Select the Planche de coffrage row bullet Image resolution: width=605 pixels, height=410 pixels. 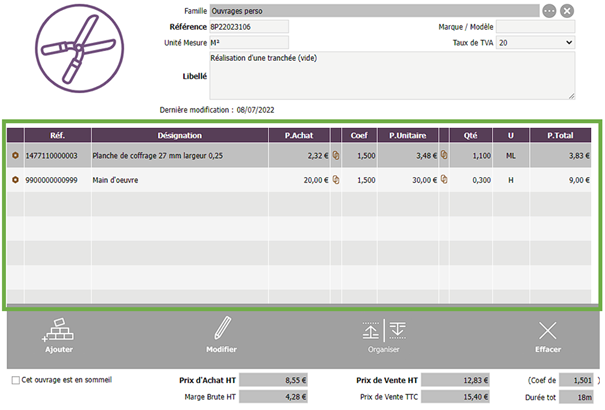(x=15, y=155)
